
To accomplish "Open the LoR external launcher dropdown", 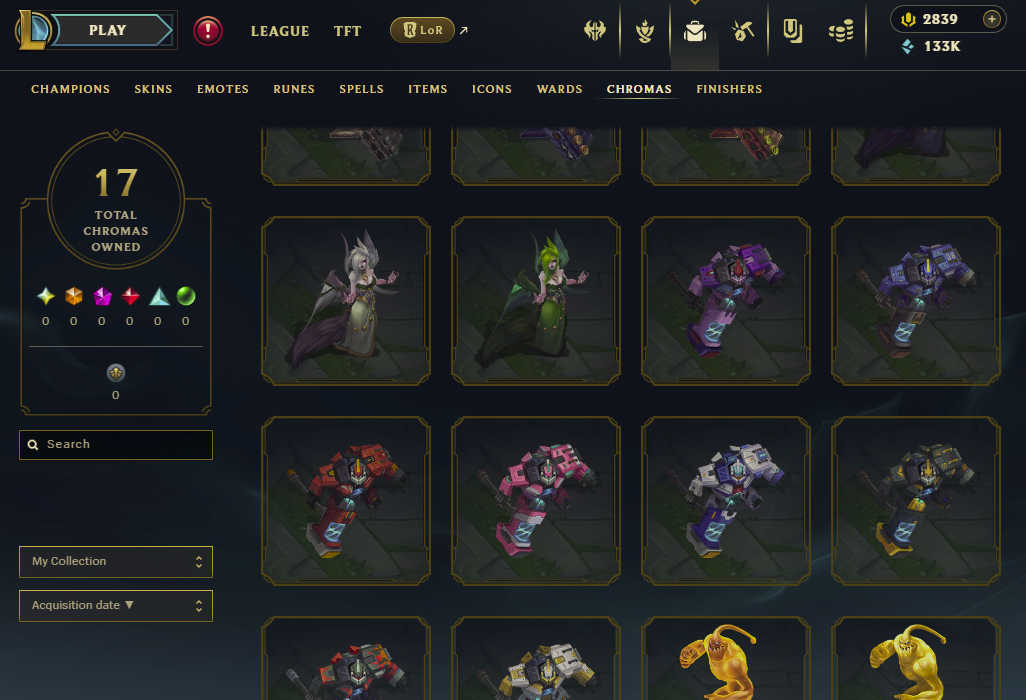I will click(422, 30).
